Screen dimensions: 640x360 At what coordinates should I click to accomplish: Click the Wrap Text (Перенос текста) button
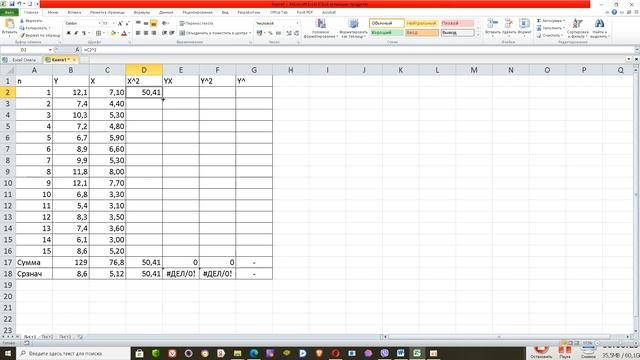[x=197, y=24]
